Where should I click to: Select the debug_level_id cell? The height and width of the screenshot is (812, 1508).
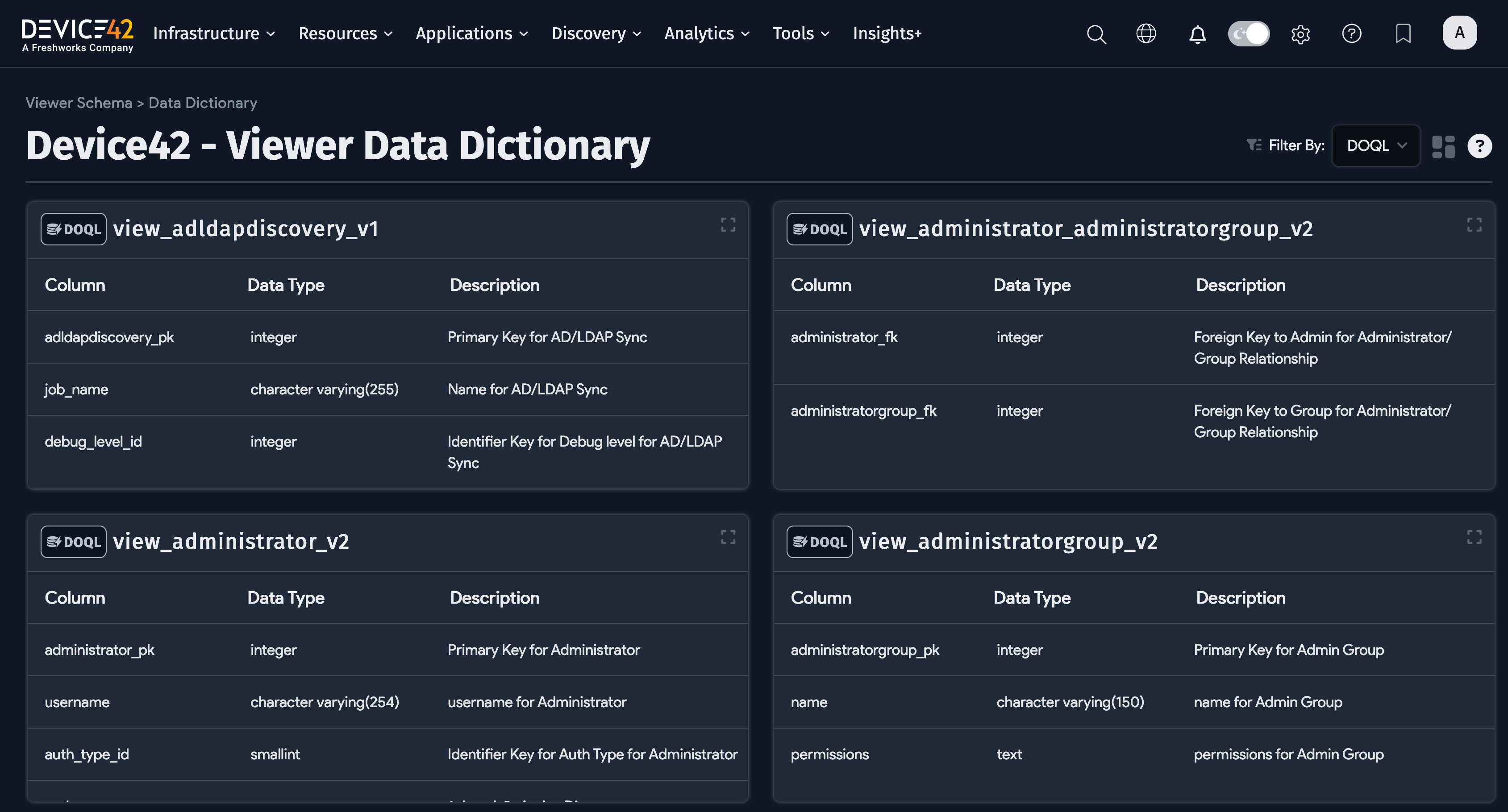pos(93,442)
